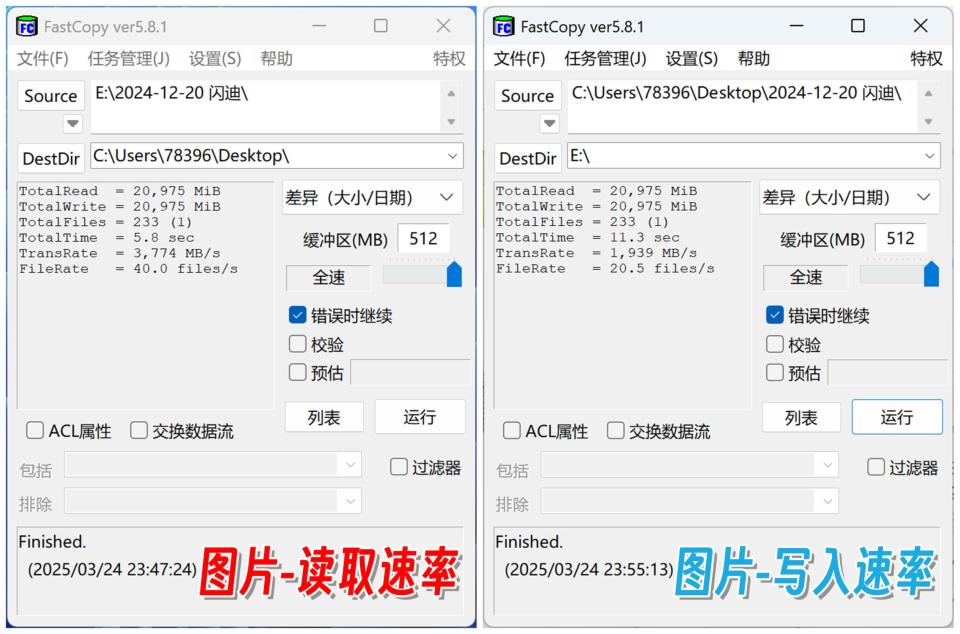Click 列表 button in left window
The height and width of the screenshot is (634, 960).
pyautogui.click(x=324, y=417)
